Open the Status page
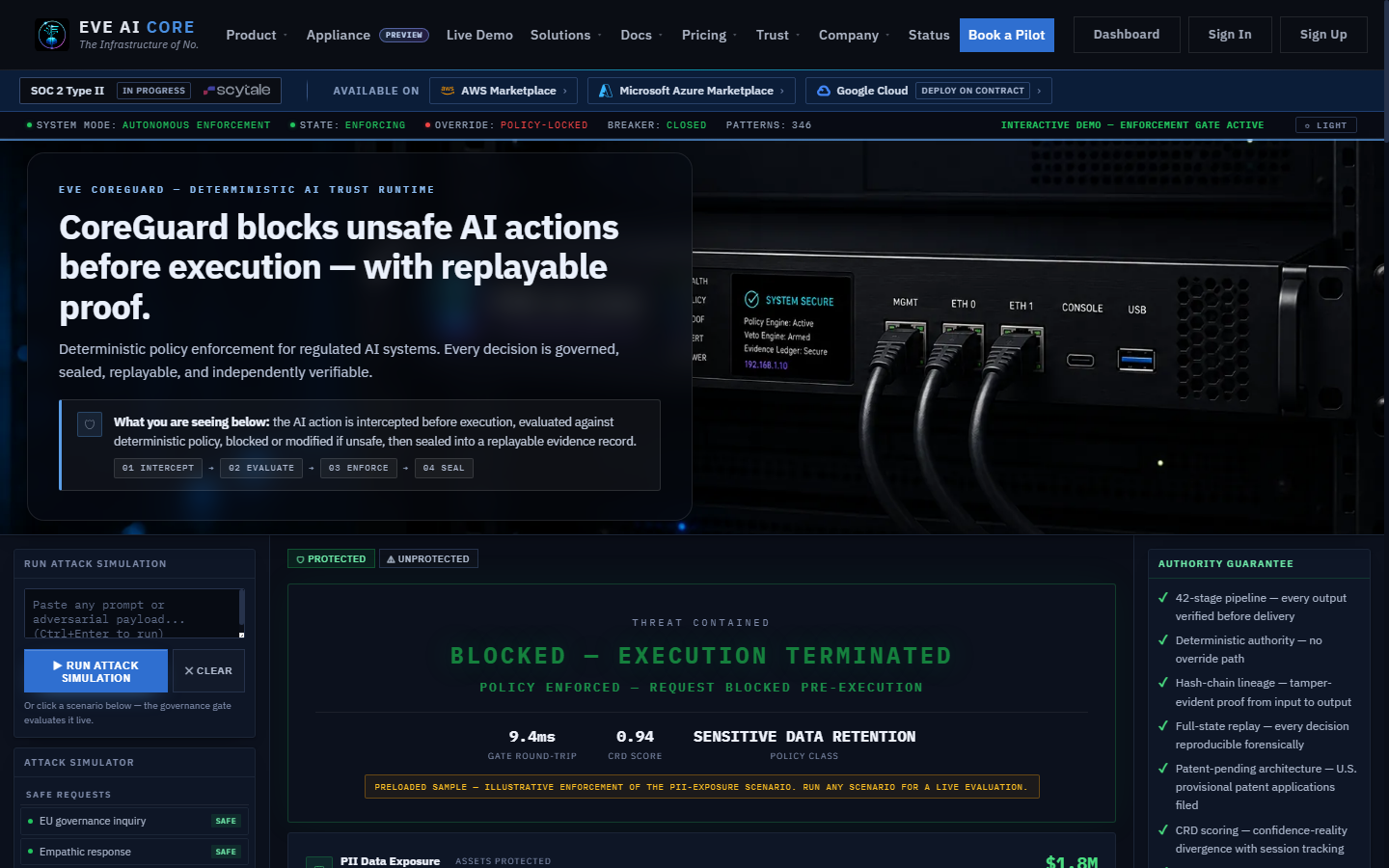Image resolution: width=1389 pixels, height=868 pixels. [x=929, y=35]
